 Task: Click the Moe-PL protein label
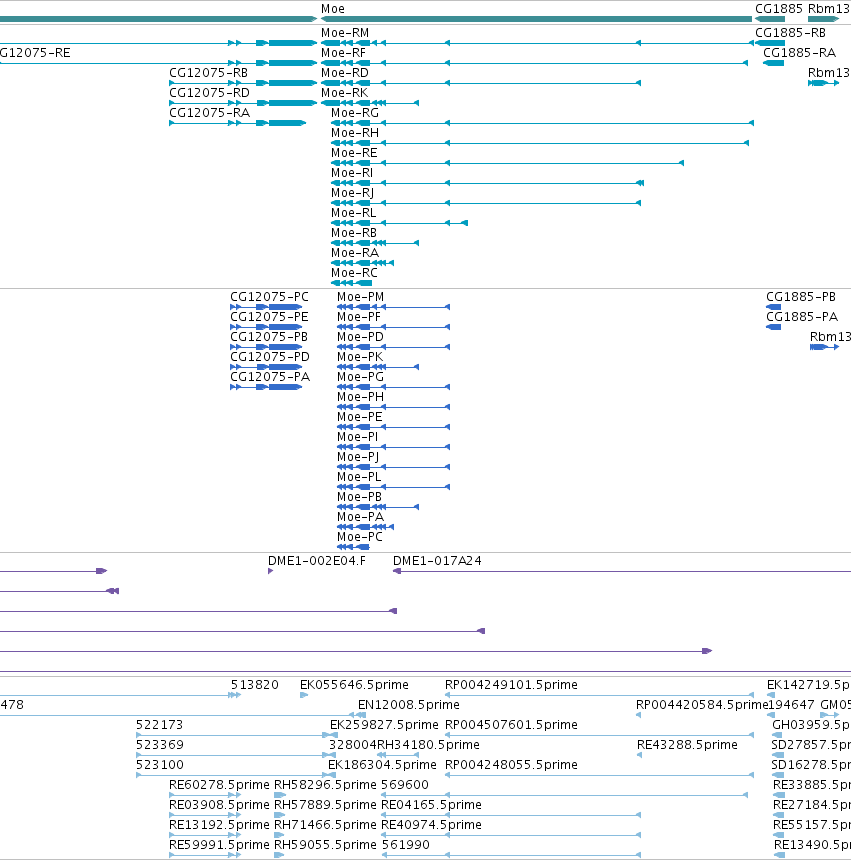[359, 477]
